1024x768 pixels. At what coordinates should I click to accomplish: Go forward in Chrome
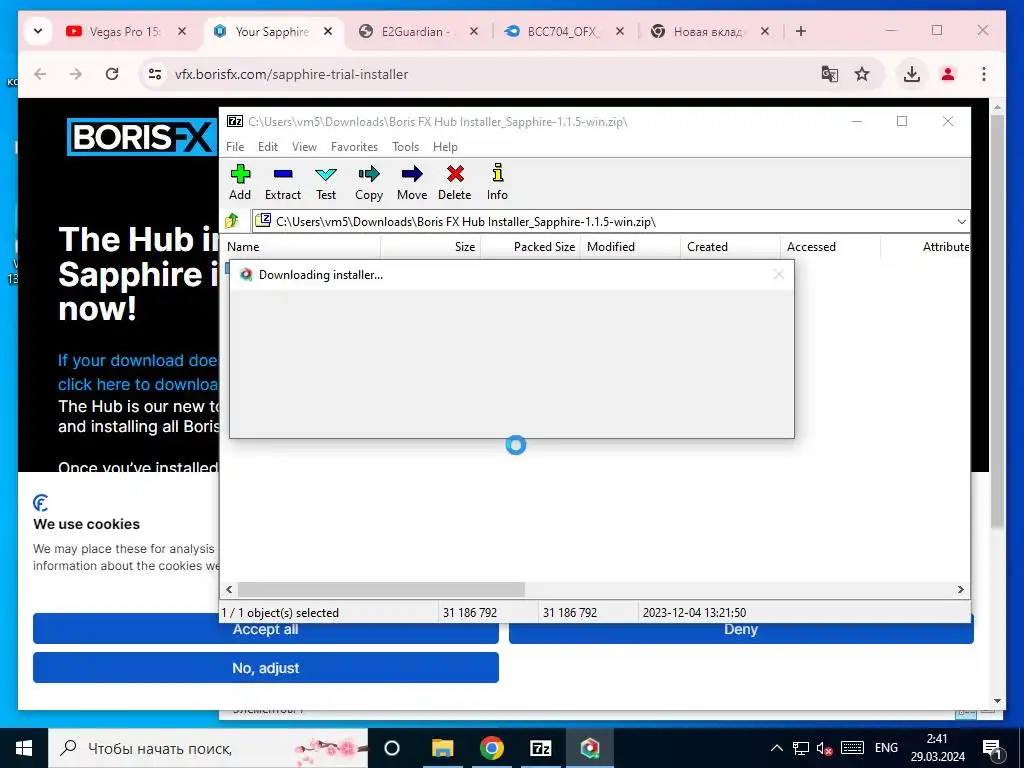[x=76, y=74]
